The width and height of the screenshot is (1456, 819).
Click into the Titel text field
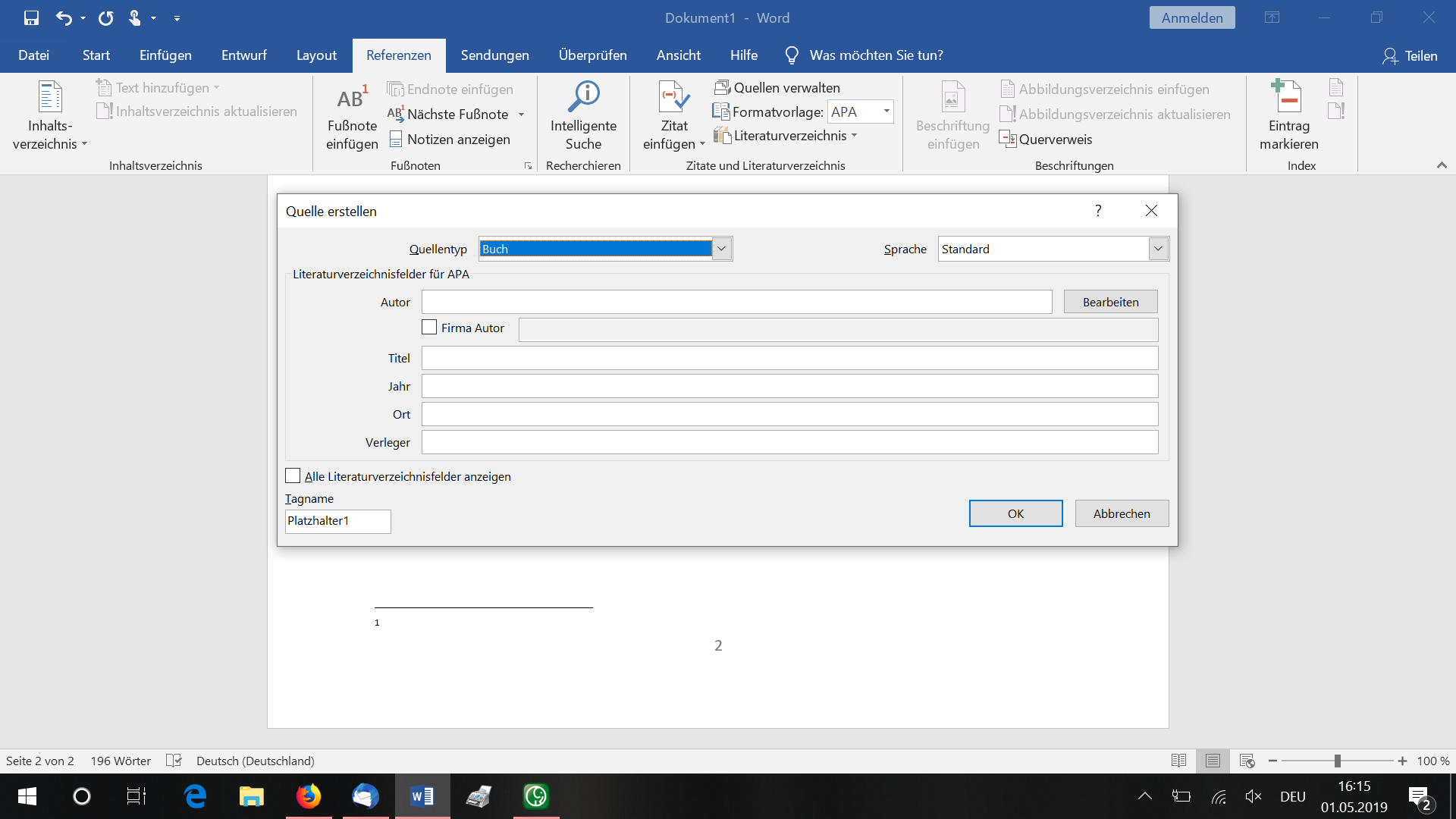789,358
